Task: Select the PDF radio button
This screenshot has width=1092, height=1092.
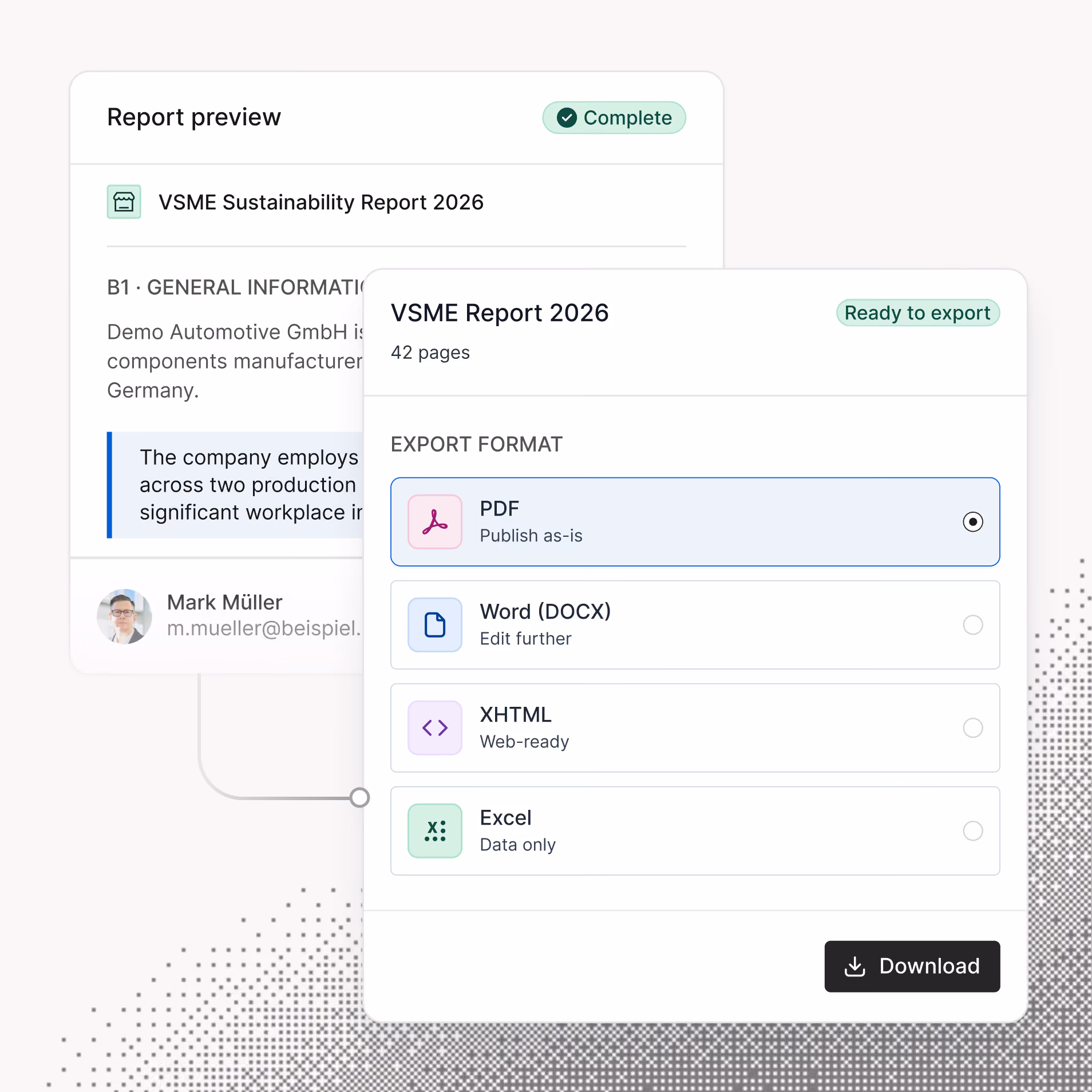Action: click(x=973, y=522)
